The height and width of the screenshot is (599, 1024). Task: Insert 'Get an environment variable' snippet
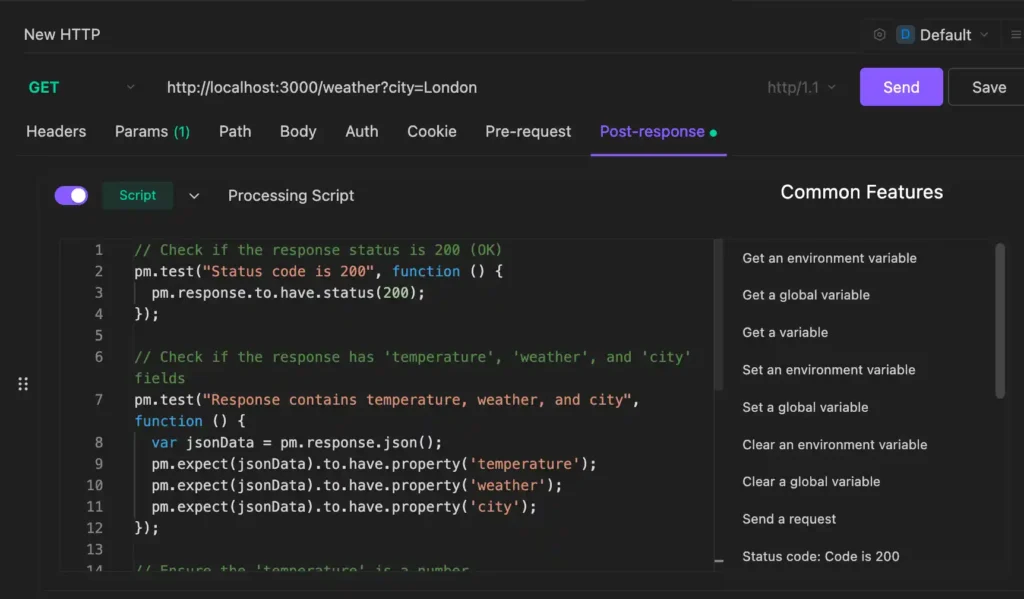829,258
